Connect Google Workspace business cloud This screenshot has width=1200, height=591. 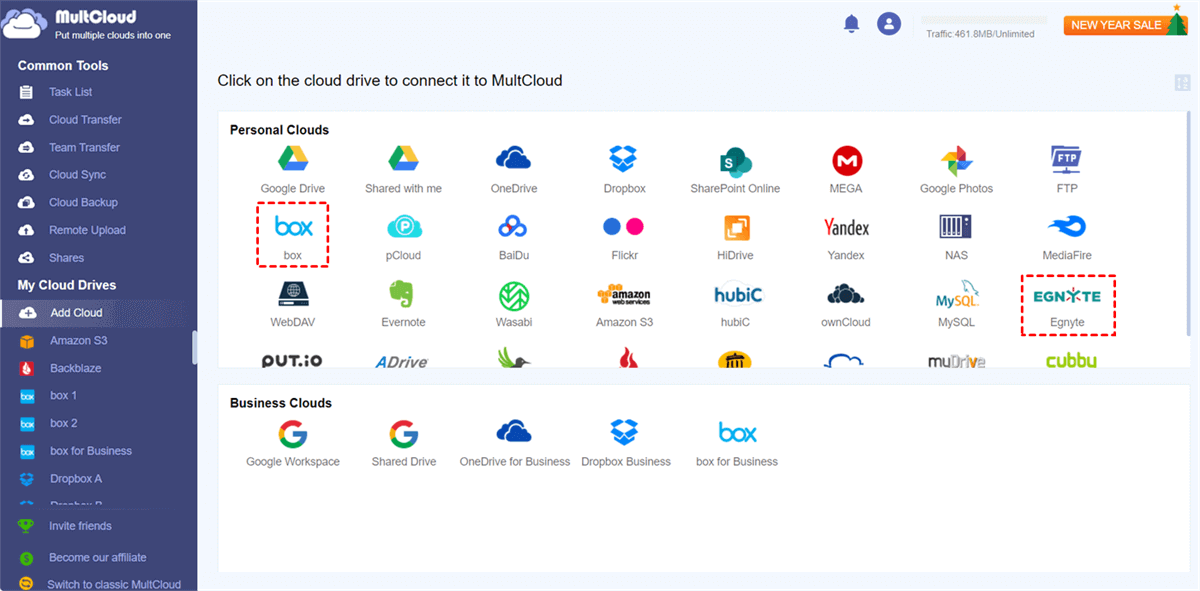coord(292,433)
